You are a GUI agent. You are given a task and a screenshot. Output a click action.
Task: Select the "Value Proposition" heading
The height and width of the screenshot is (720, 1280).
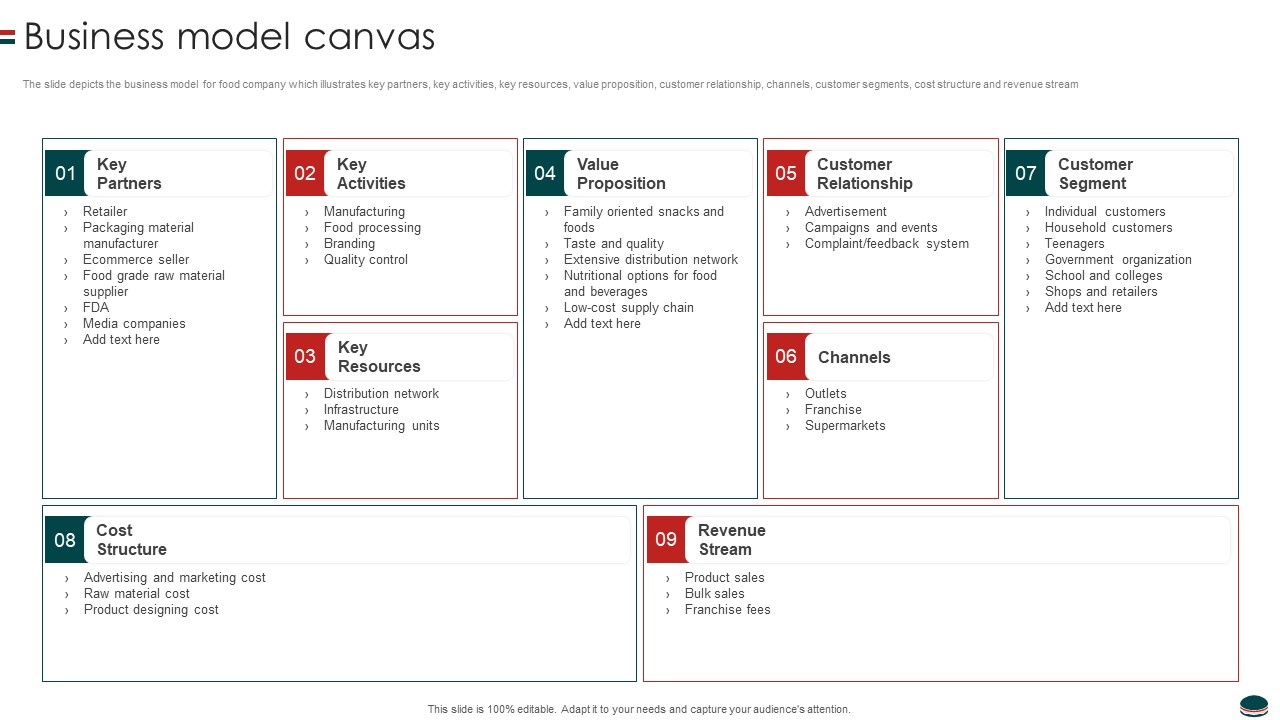[x=621, y=174]
